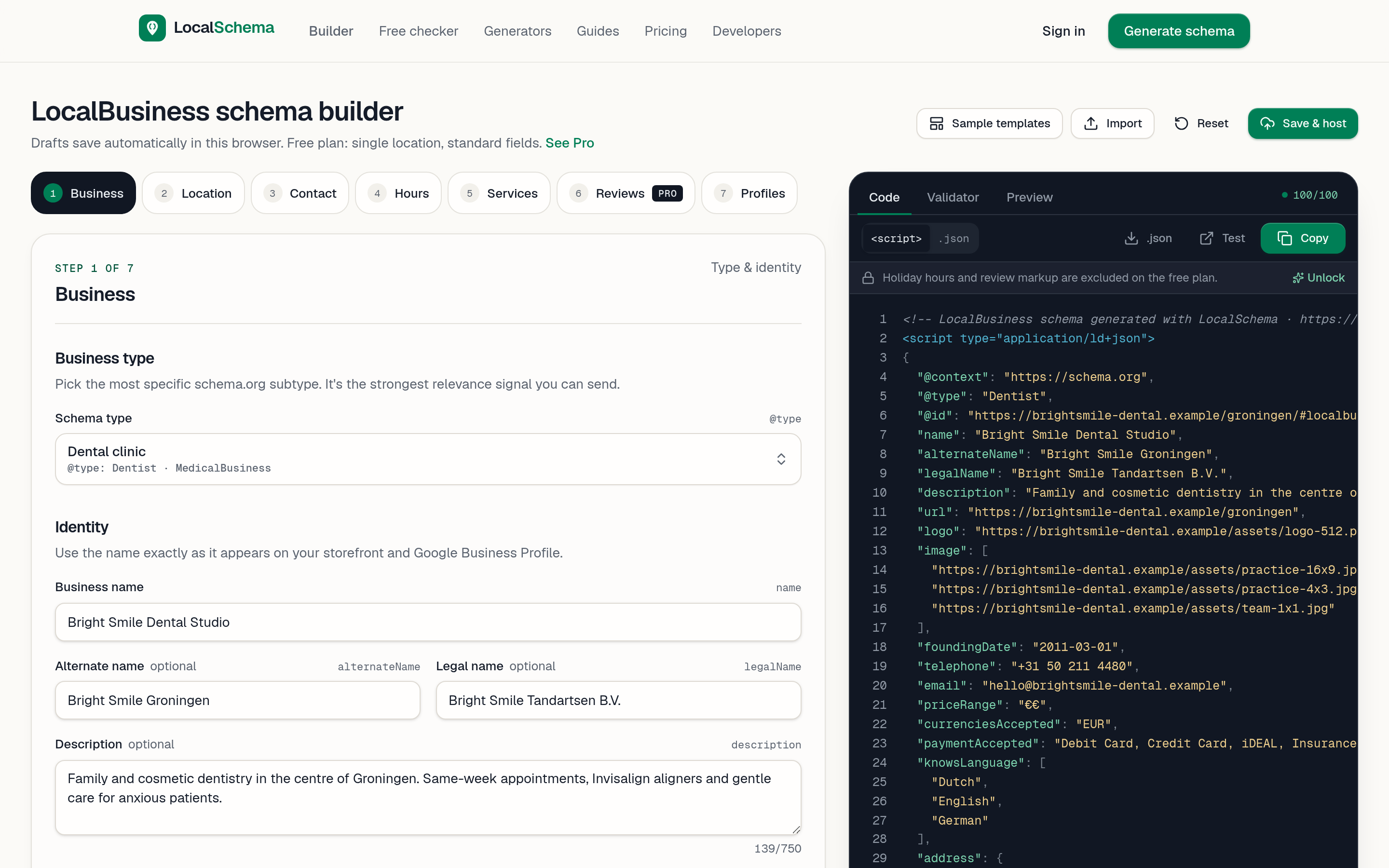Click the Reset circular arrow icon
Screen dimensions: 1389x868
click(x=1181, y=123)
